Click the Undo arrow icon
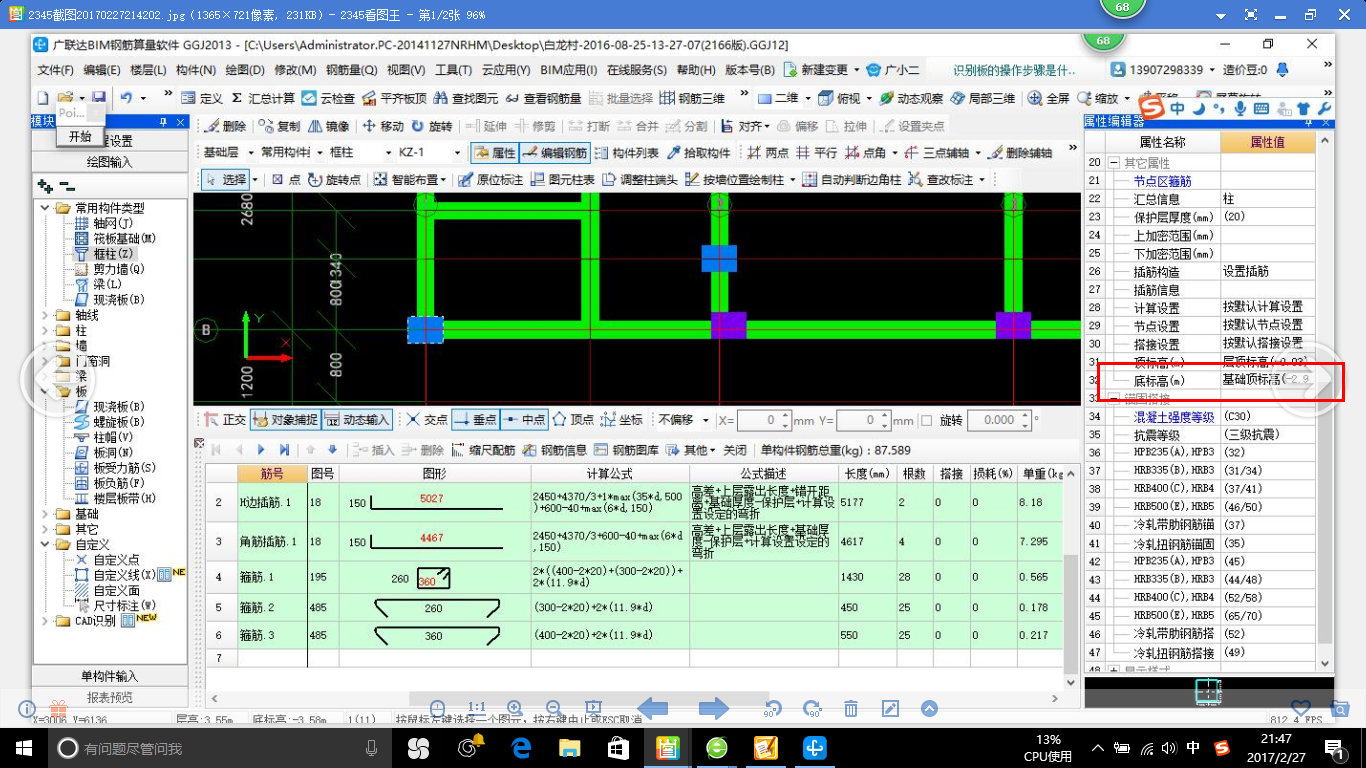 [x=127, y=98]
